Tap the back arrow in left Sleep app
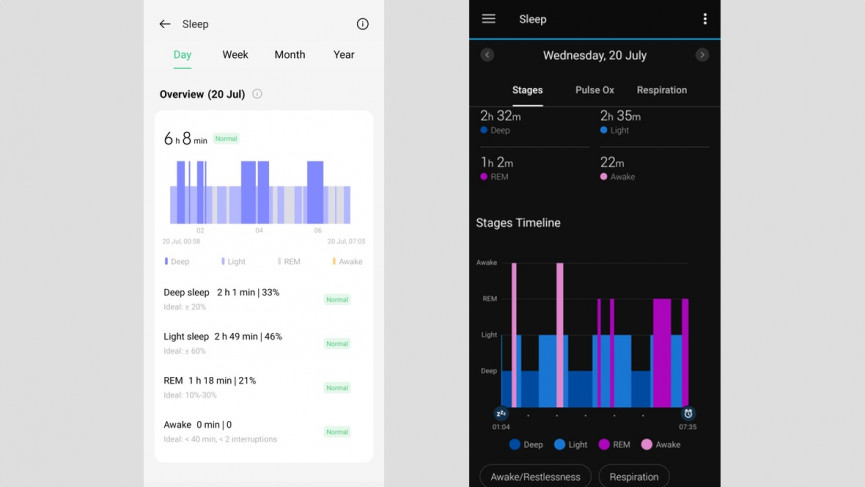865x487 pixels. click(x=164, y=24)
